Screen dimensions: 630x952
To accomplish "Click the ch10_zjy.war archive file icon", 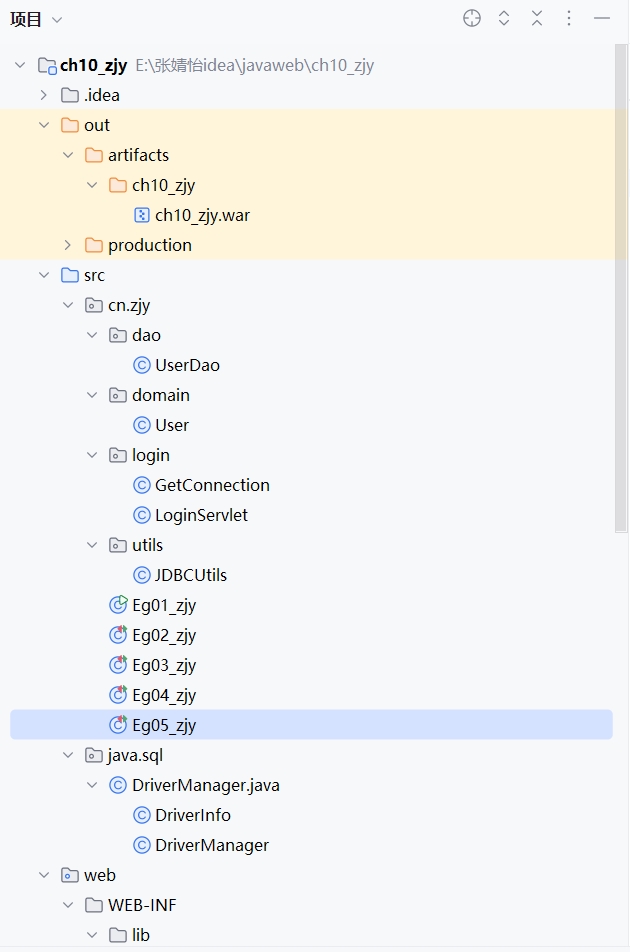I will 142,215.
